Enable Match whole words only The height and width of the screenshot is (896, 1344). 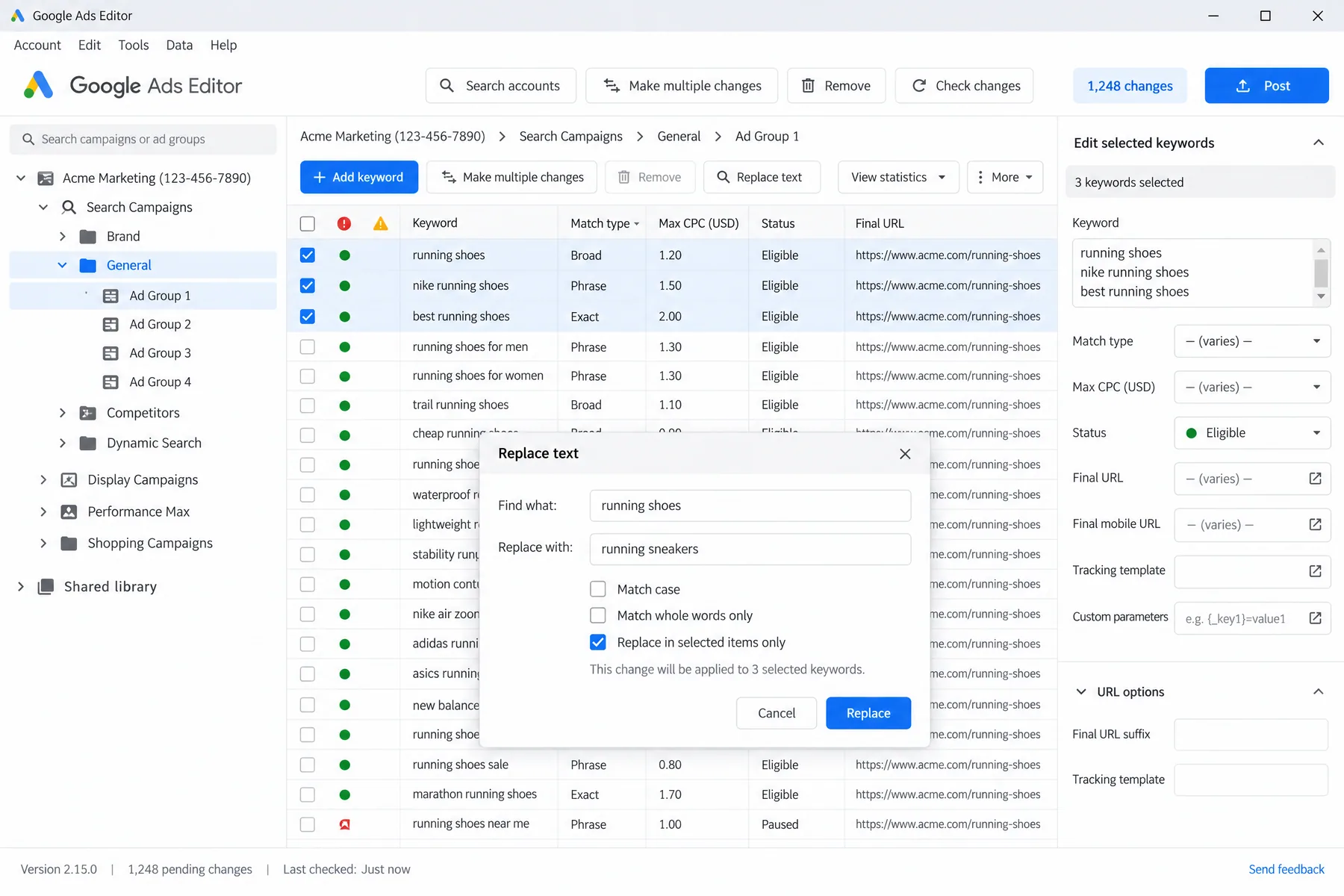(x=598, y=615)
